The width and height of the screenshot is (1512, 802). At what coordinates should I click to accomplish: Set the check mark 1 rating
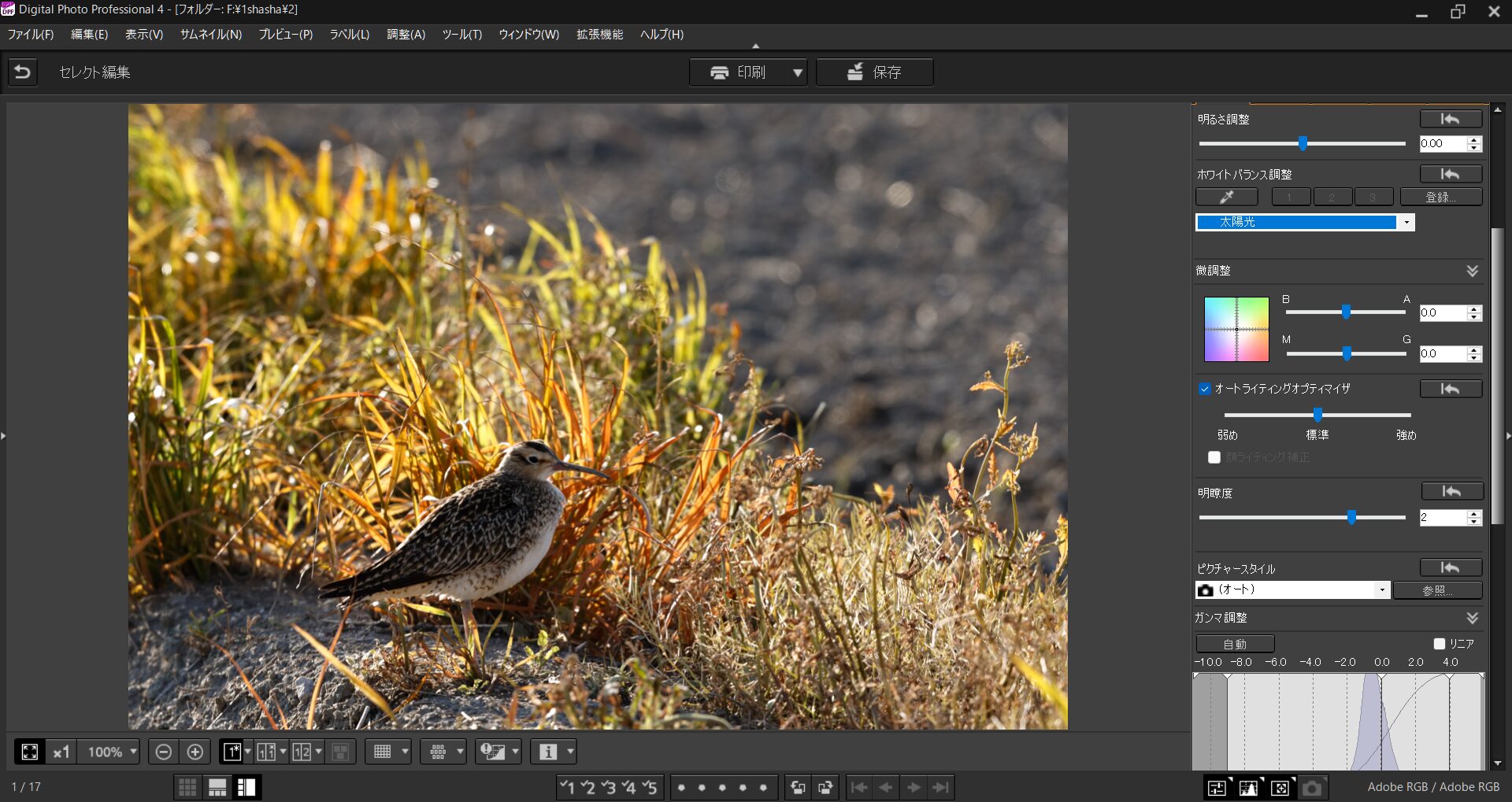(x=567, y=787)
